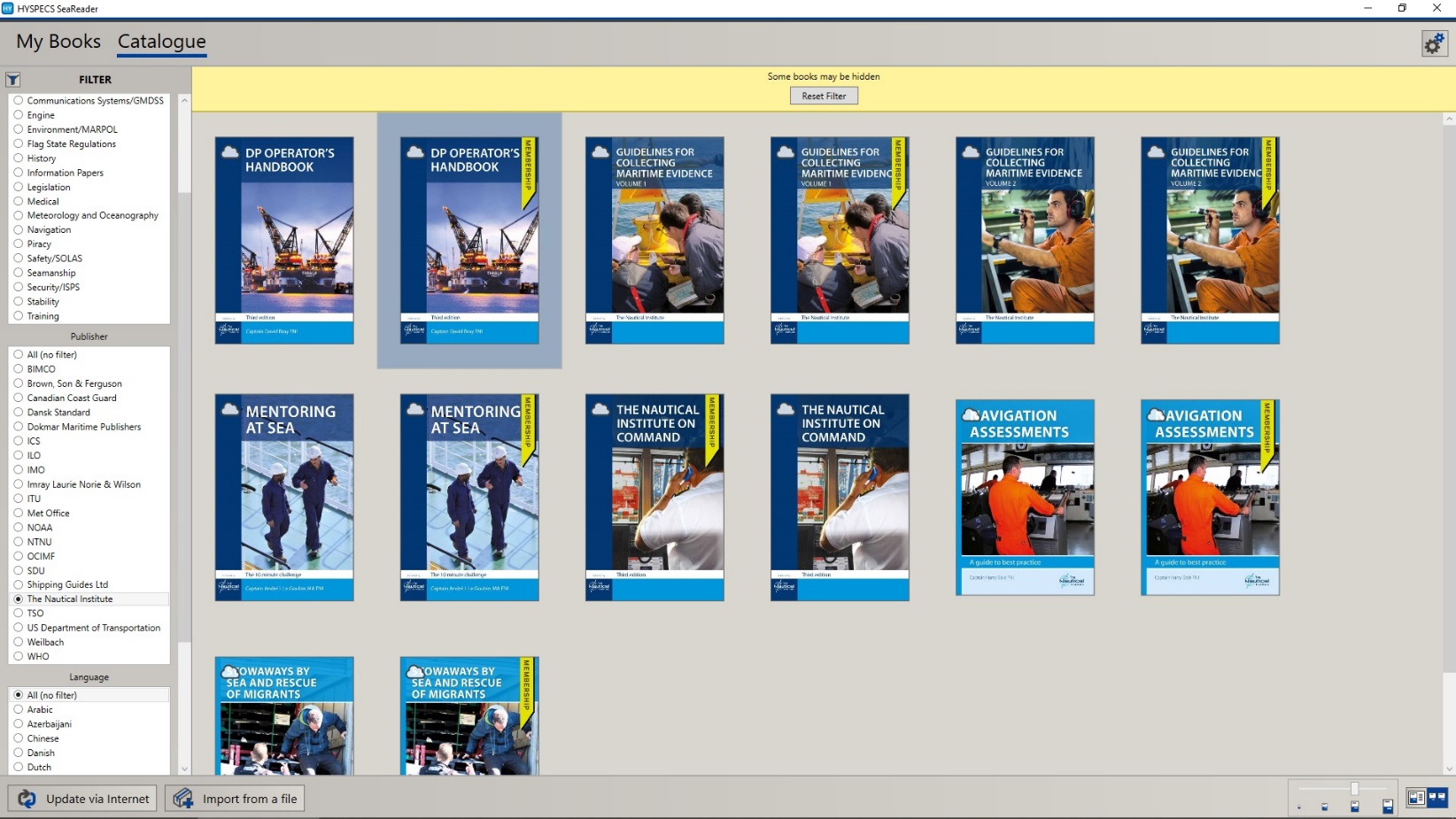
Task: Select 'Imray Laurie Norie & Wilson' label
Action: [x=84, y=484]
